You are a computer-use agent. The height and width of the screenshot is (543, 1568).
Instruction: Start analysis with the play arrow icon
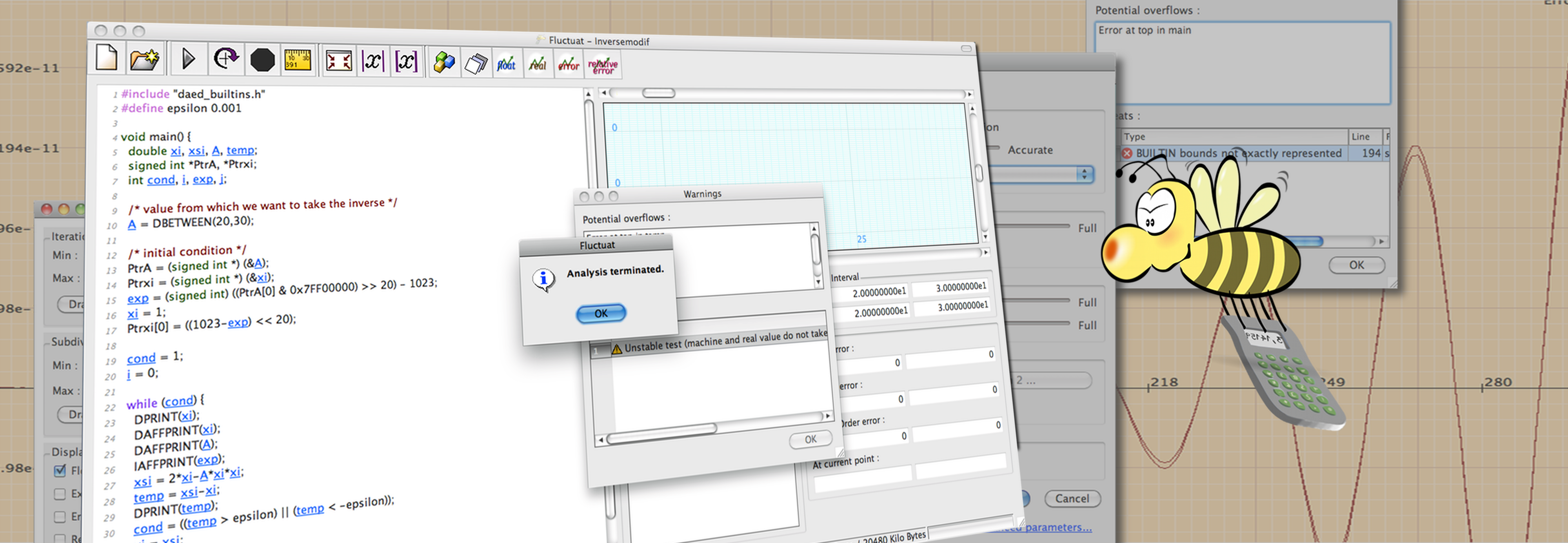pyautogui.click(x=188, y=59)
